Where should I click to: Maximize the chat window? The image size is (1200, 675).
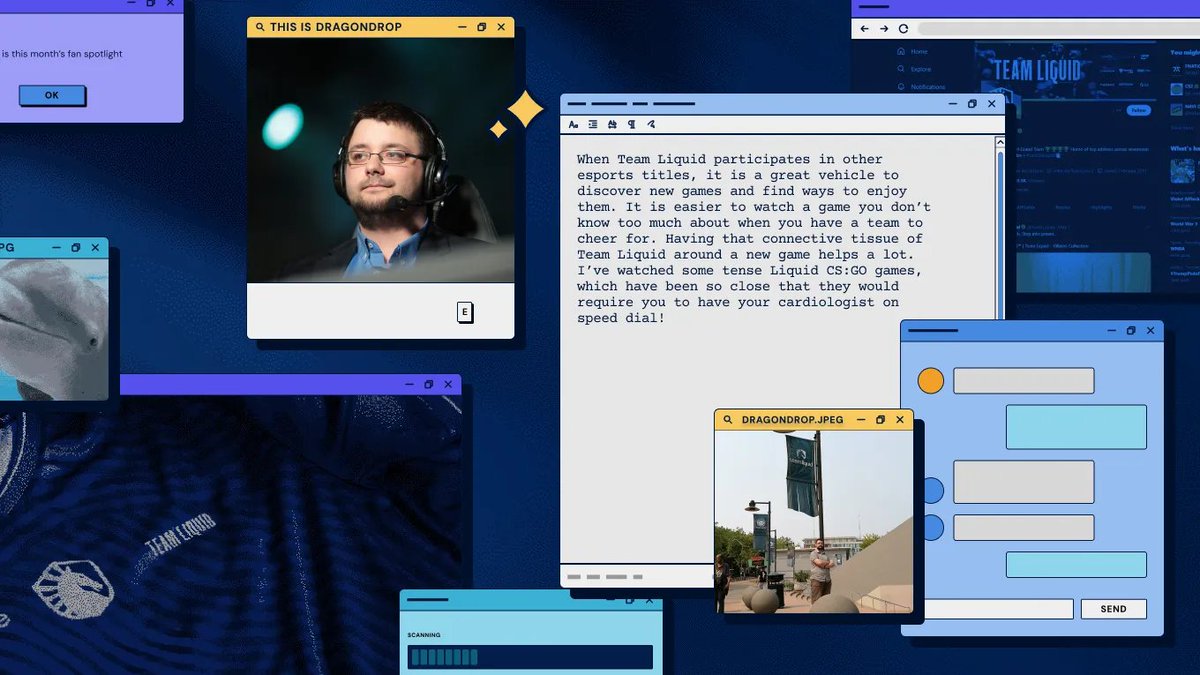point(1130,330)
